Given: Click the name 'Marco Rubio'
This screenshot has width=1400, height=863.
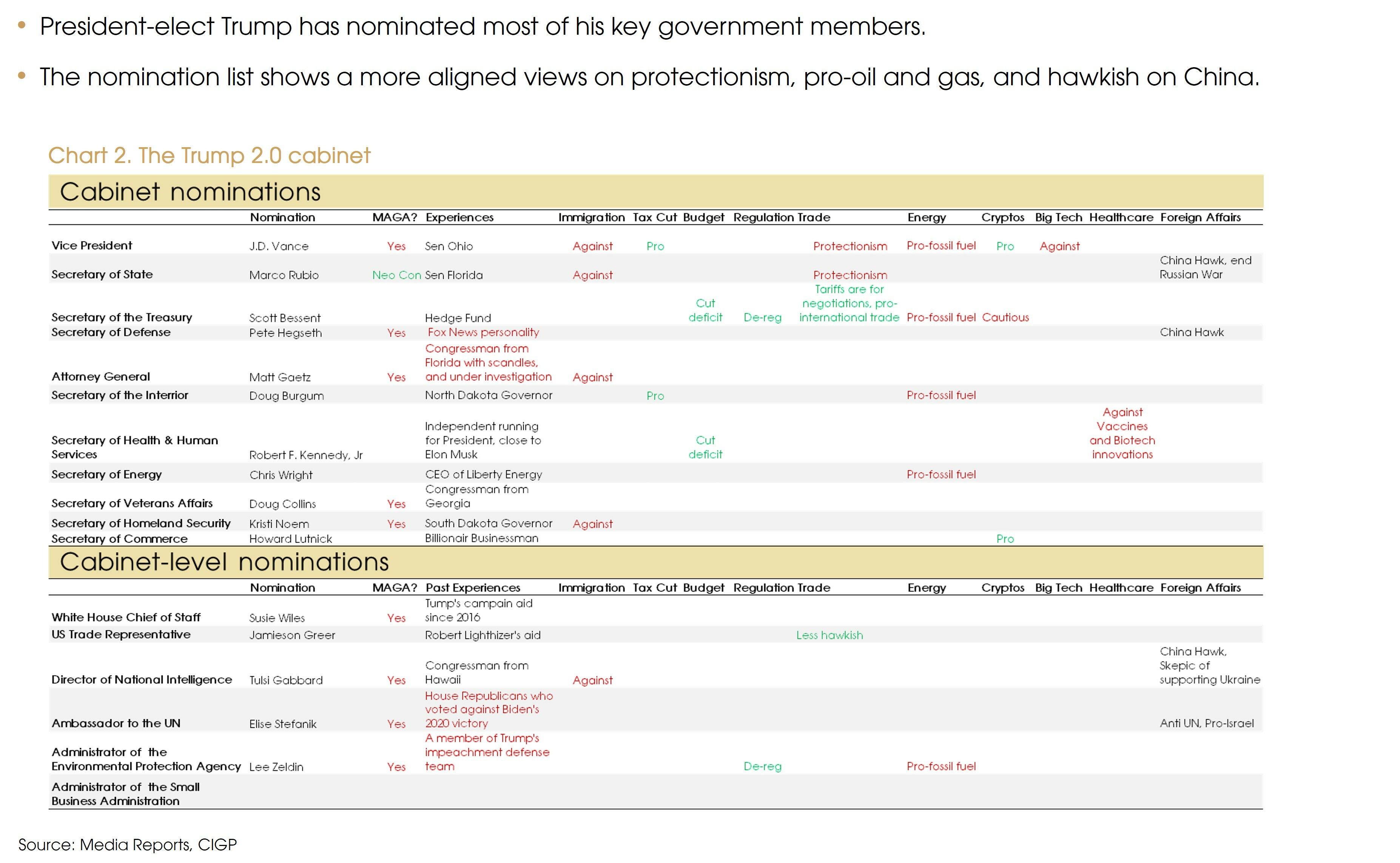Looking at the screenshot, I should [284, 275].
